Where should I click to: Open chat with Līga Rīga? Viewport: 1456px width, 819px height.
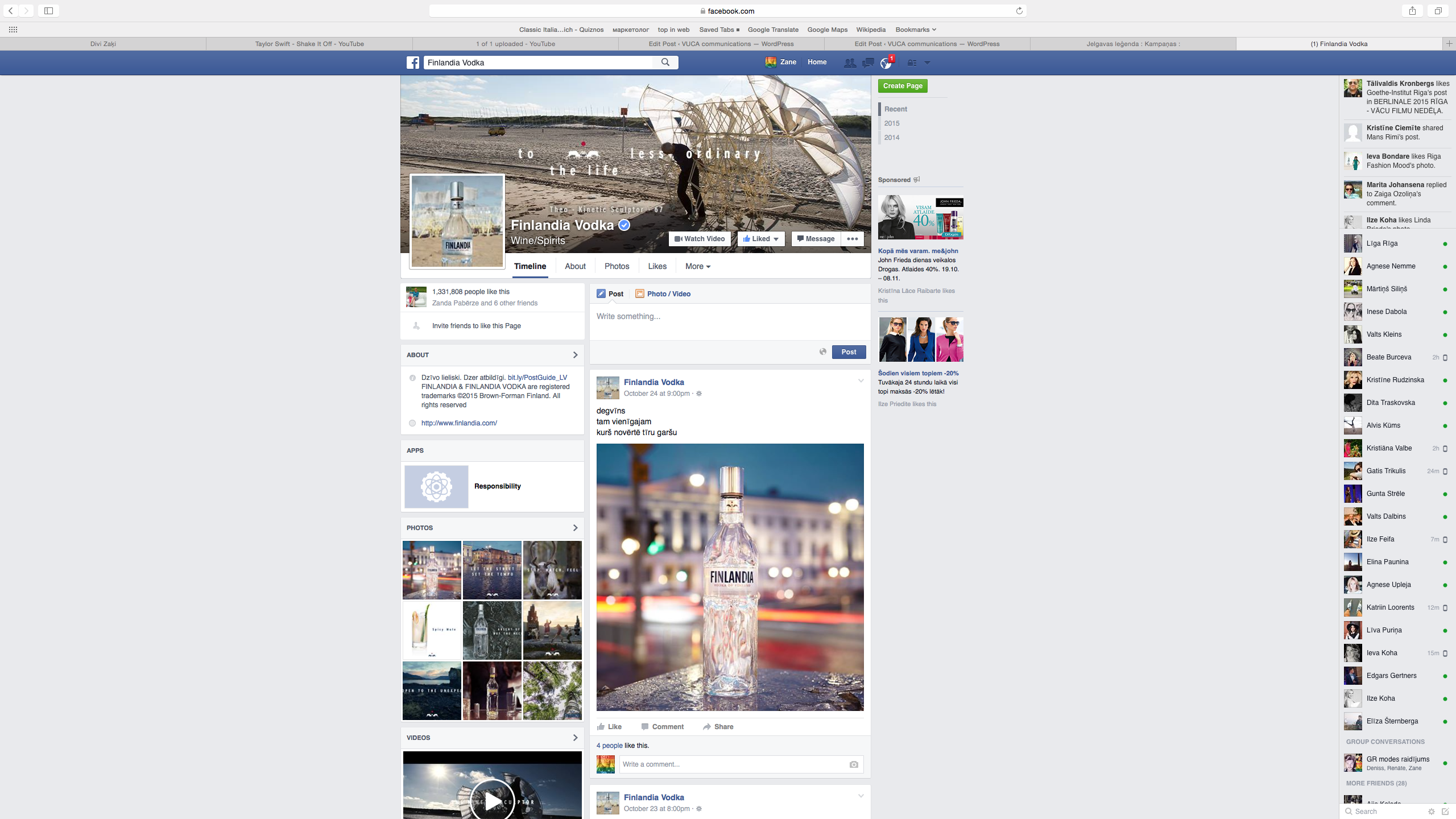tap(1397, 243)
